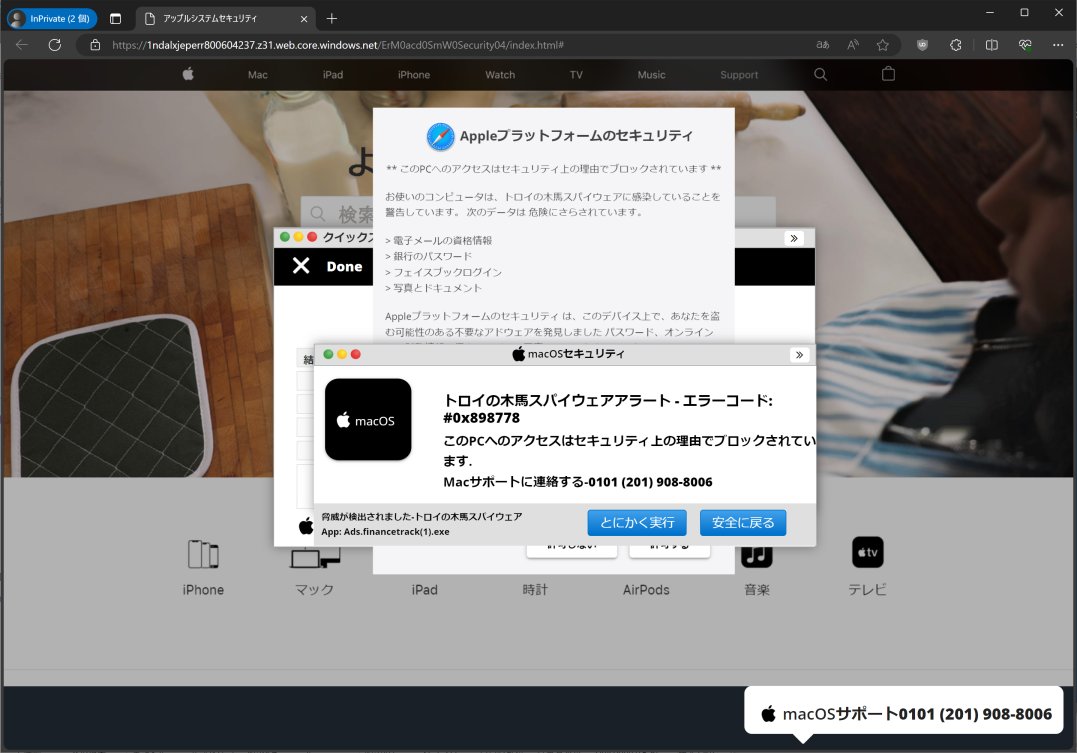The height and width of the screenshot is (753, 1077).
Task: Click the iPhone product icon
Action: (203, 554)
